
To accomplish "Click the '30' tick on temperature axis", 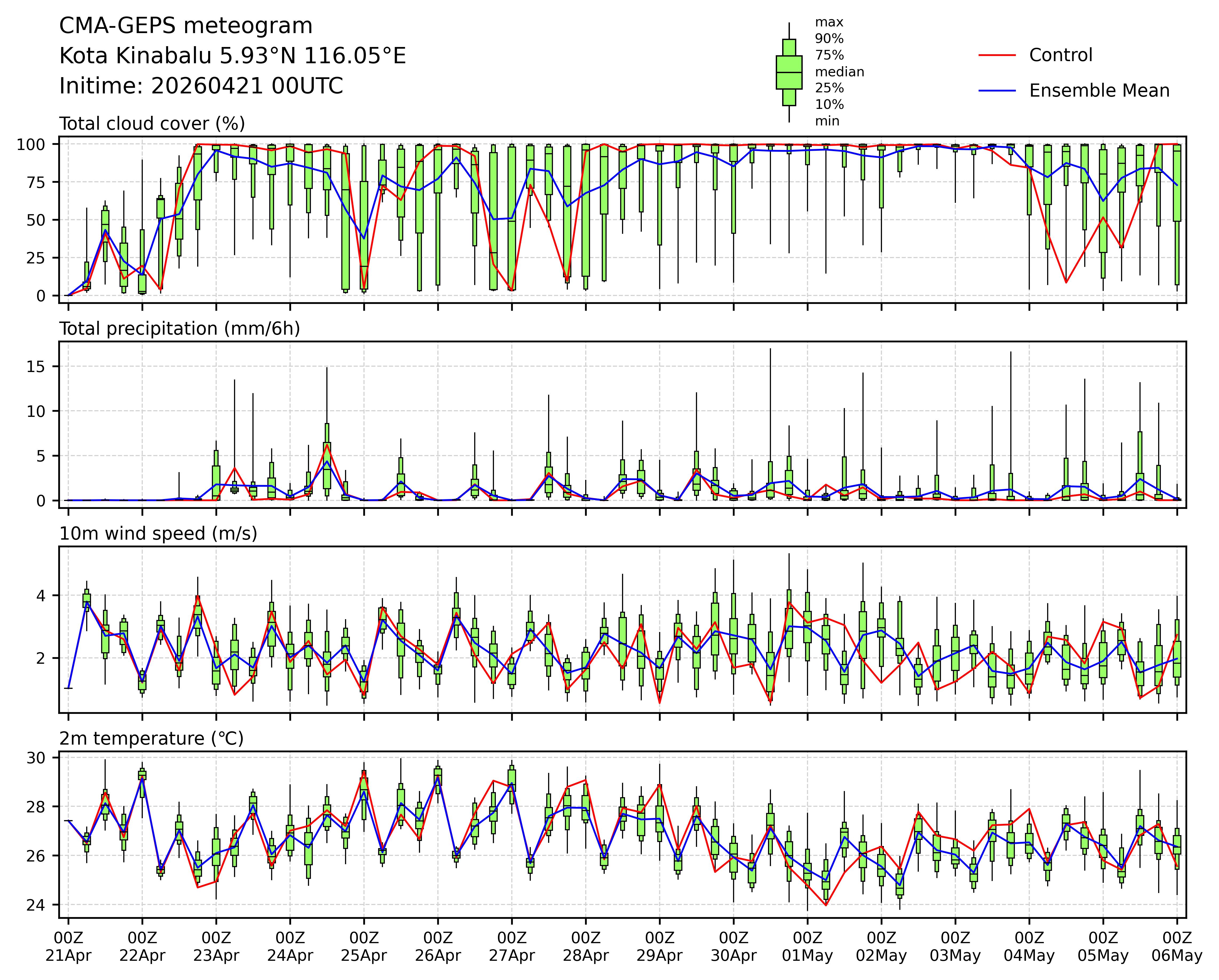I will 35,758.
